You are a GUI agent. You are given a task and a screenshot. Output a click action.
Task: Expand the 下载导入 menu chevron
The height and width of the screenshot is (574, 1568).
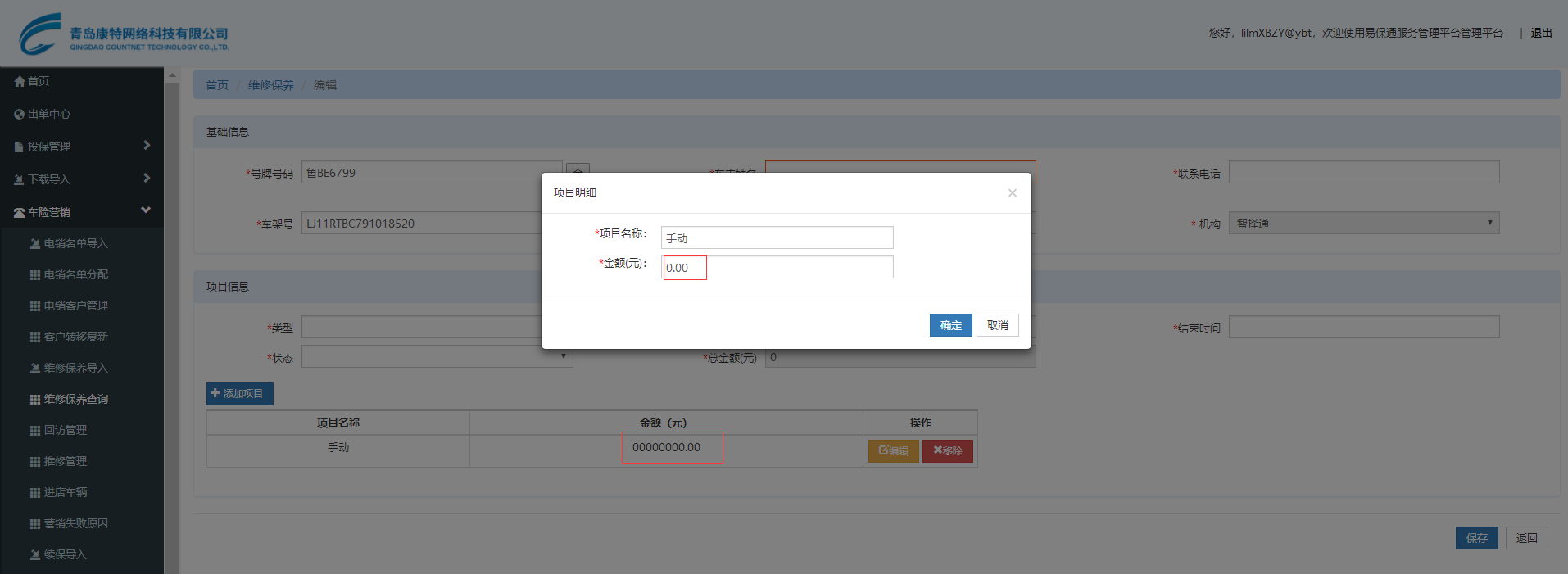[147, 179]
